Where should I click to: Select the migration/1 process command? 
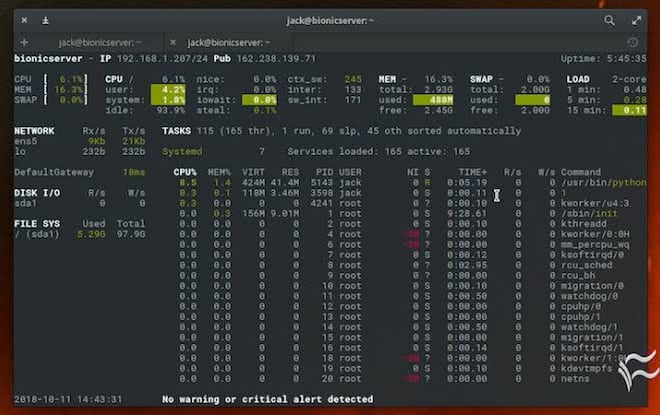click(x=592, y=338)
